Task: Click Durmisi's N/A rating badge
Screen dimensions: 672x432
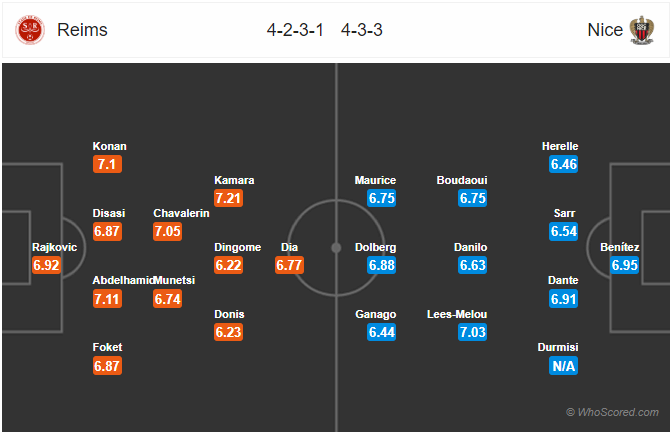Action: coord(563,366)
